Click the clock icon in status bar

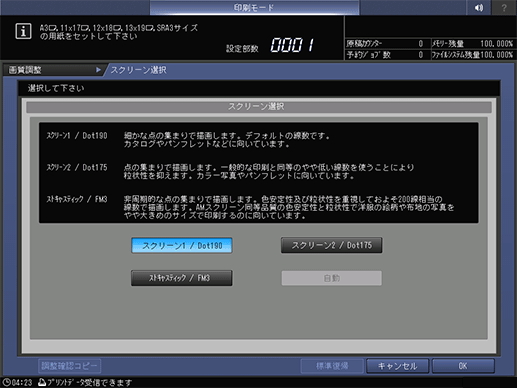[x=6, y=382]
